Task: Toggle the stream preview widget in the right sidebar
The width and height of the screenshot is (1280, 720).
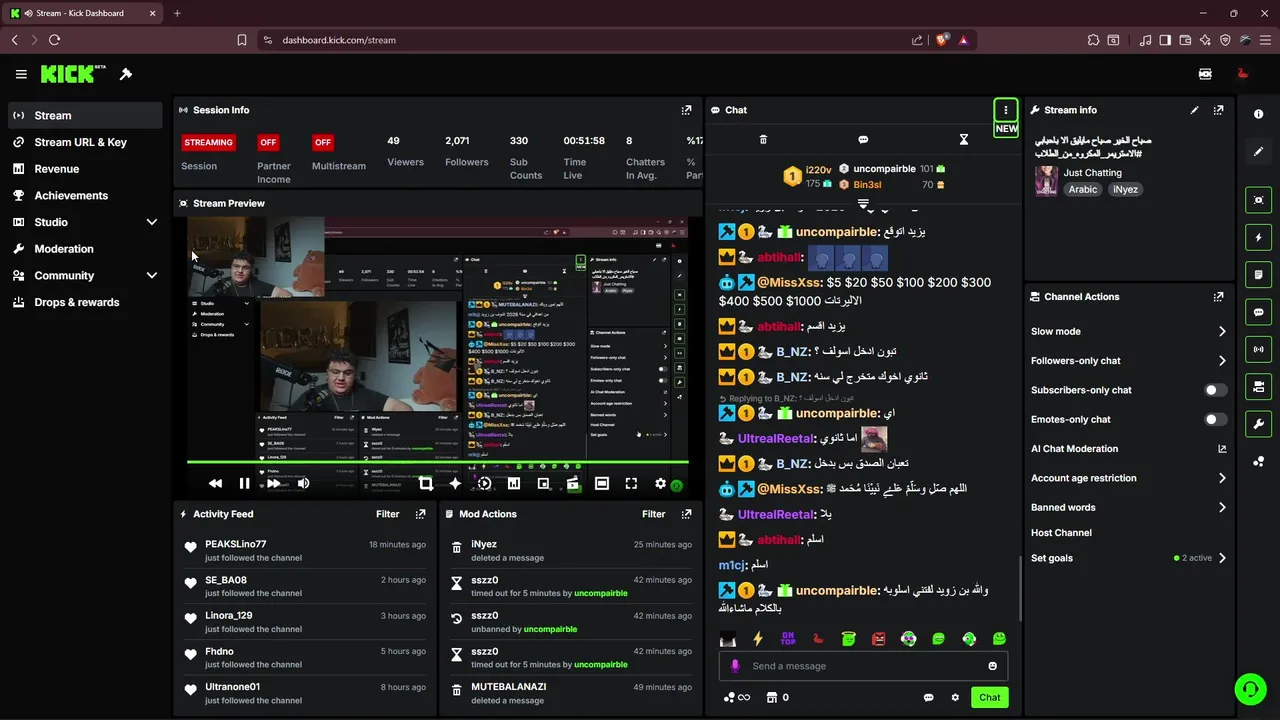Action: point(1258,200)
